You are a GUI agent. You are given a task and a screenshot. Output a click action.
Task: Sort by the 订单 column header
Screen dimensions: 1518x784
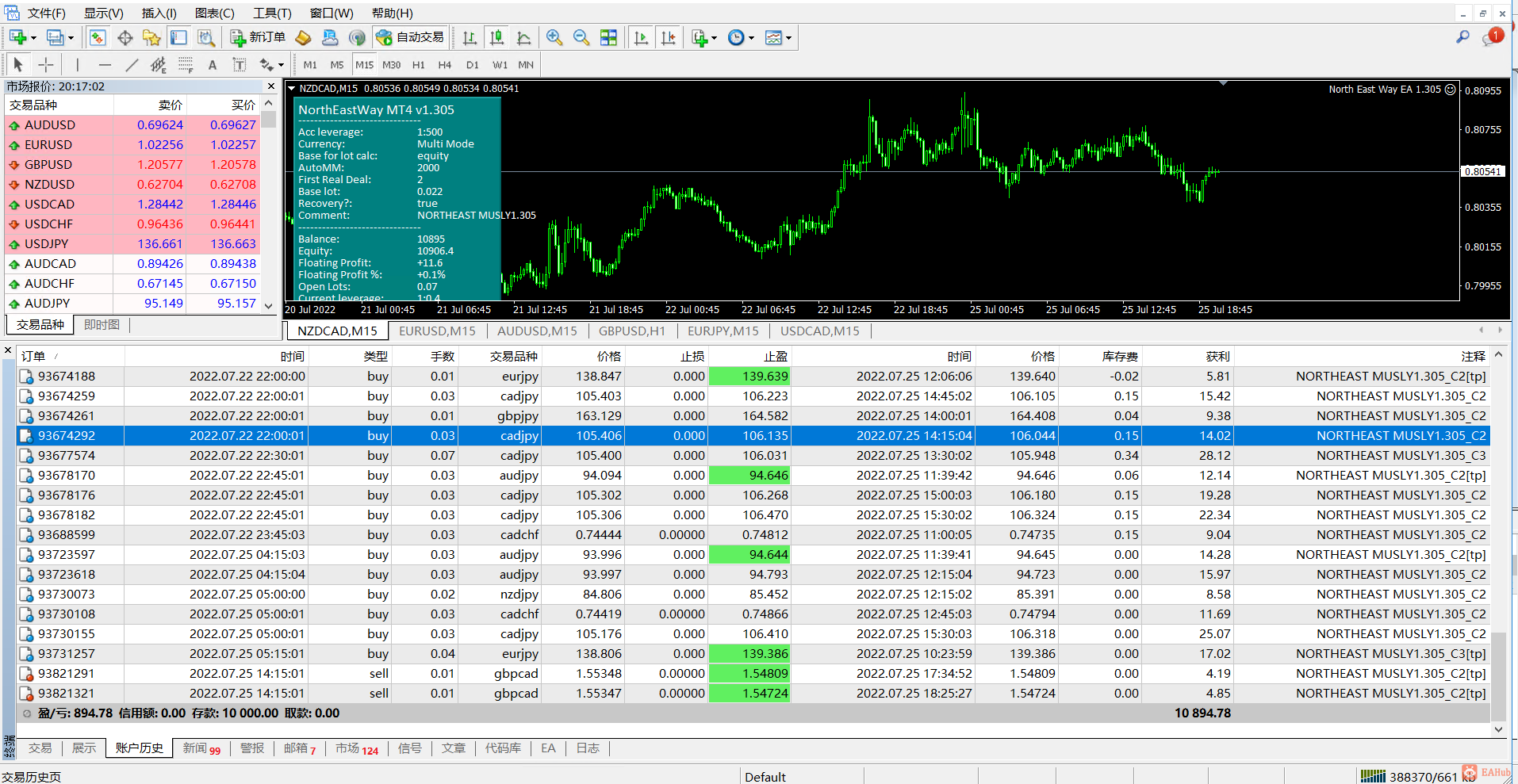pos(33,357)
